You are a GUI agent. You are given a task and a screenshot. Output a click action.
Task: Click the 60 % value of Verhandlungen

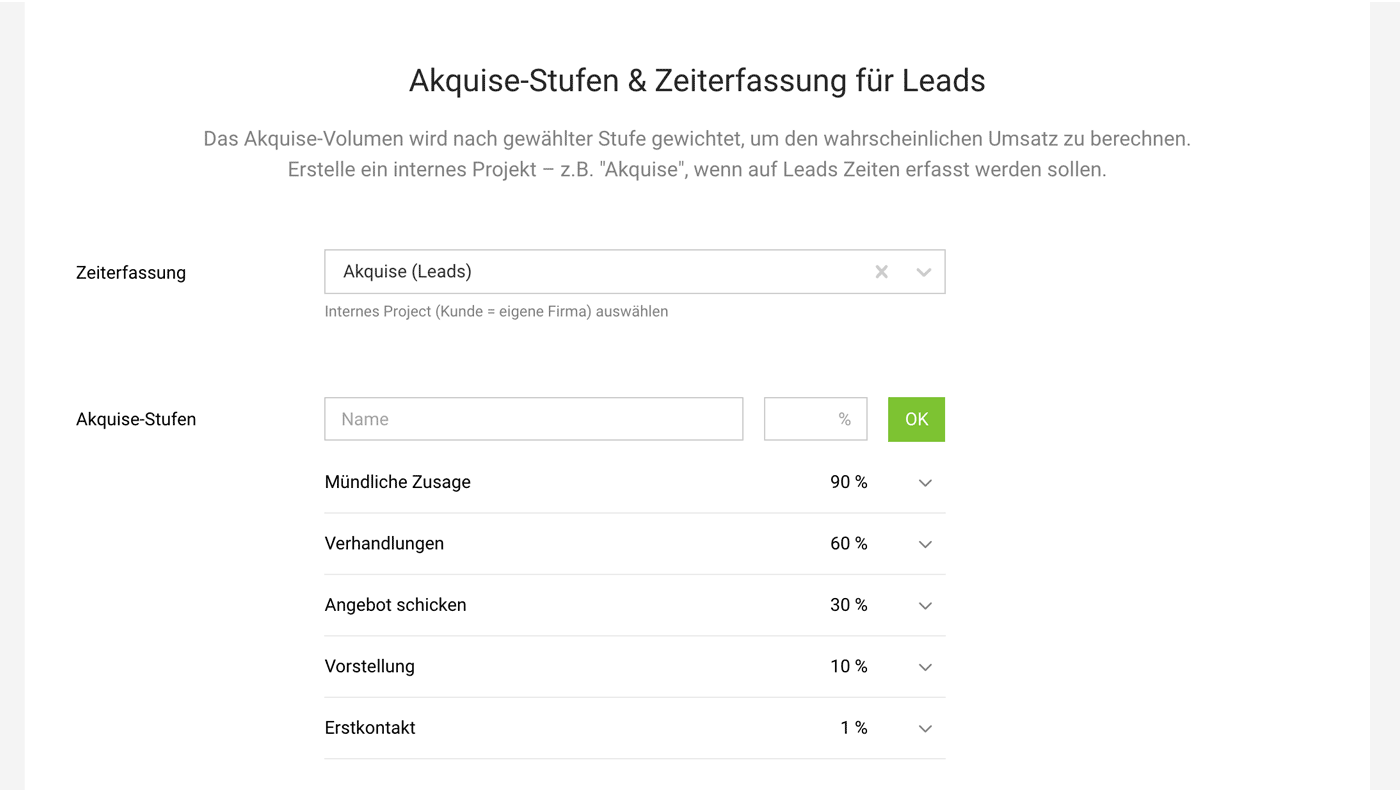tap(848, 544)
